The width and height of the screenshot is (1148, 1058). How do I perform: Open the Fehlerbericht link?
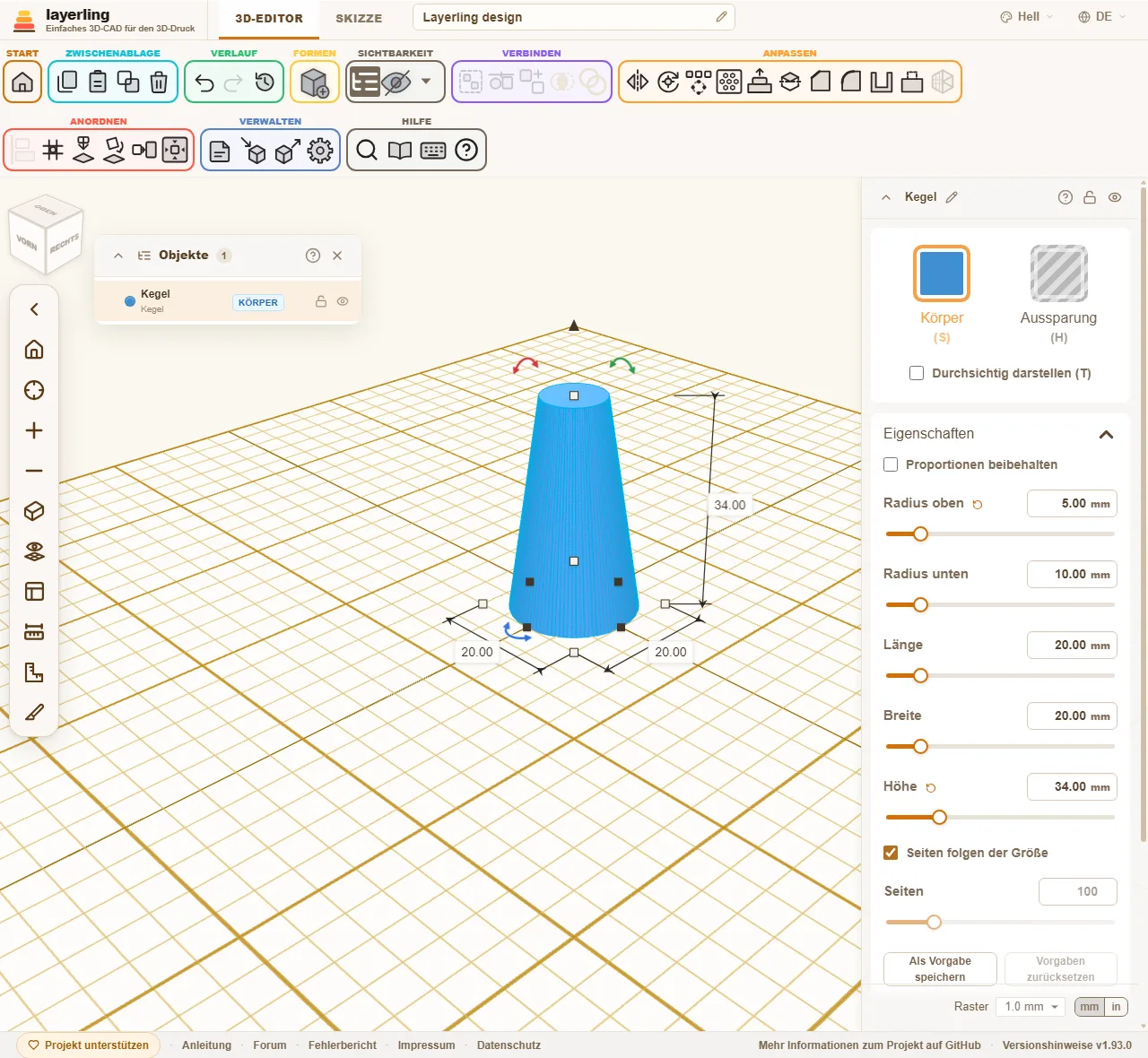343,1045
